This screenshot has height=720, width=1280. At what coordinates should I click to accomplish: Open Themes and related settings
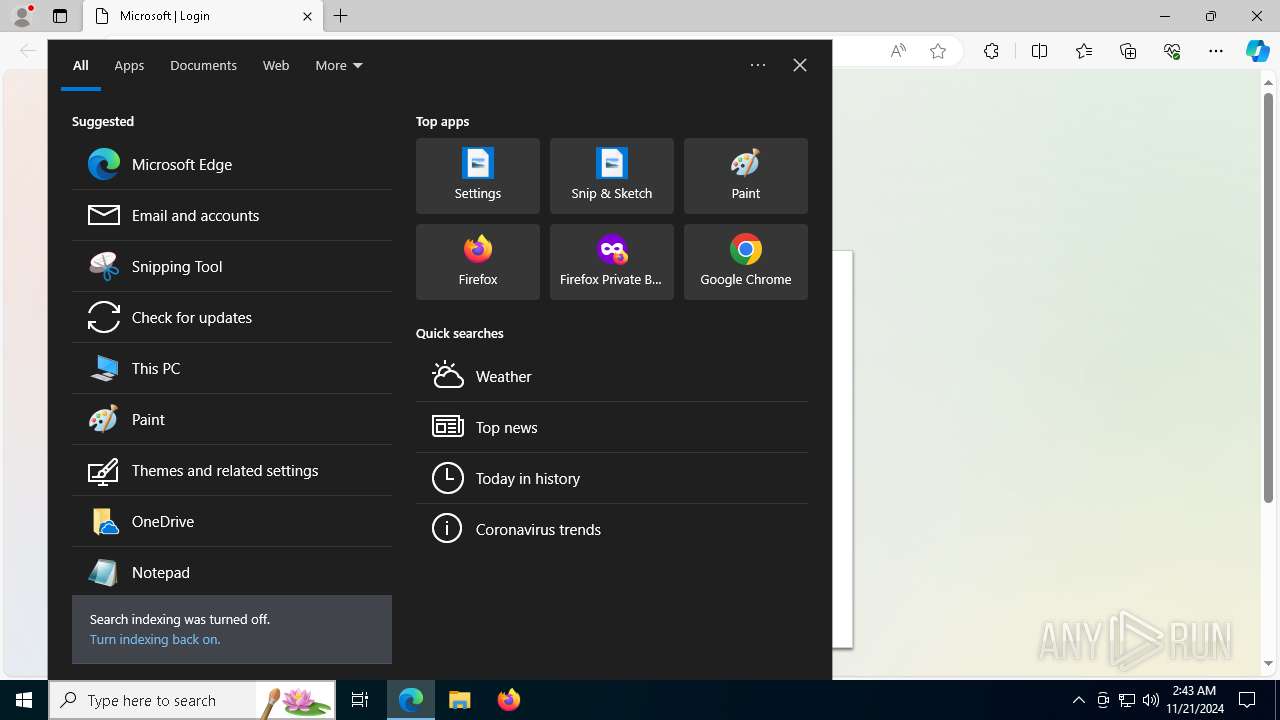coord(232,470)
